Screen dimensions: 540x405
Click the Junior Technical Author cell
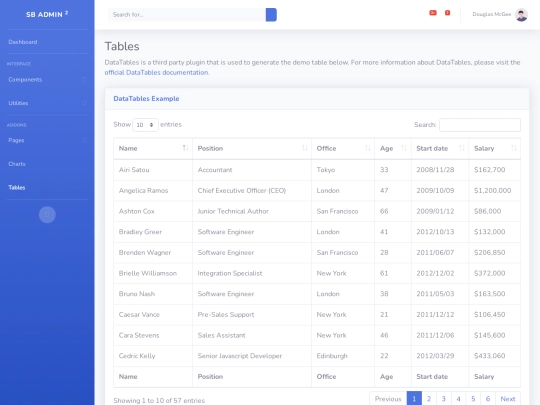coord(252,211)
